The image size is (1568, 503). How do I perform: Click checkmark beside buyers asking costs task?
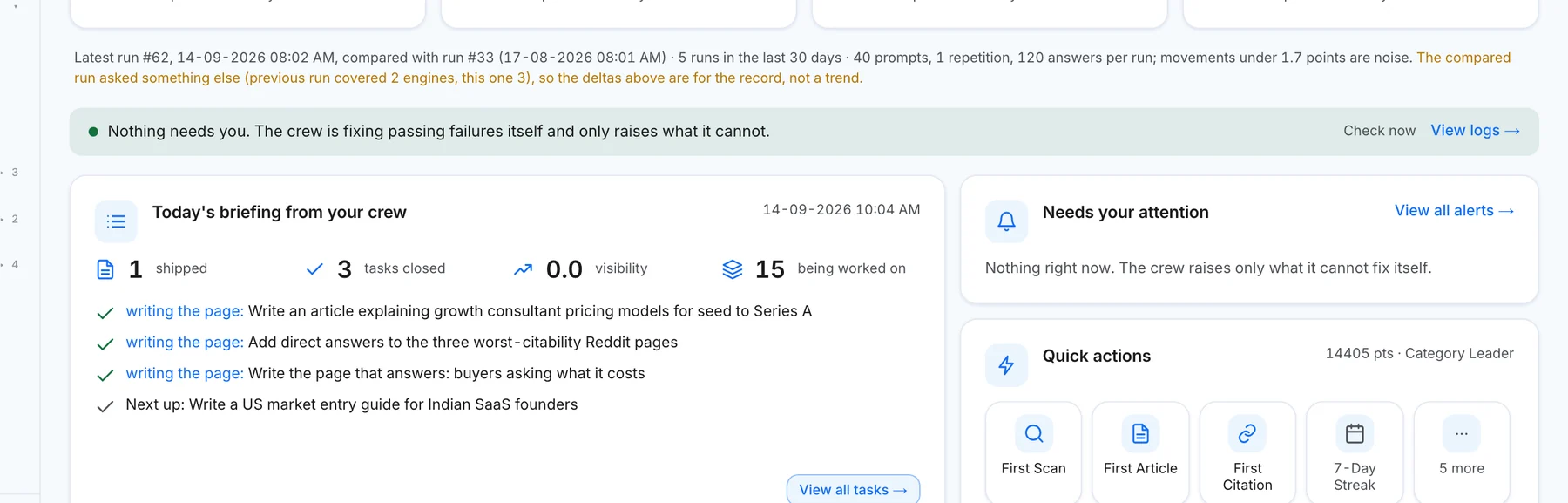[105, 376]
